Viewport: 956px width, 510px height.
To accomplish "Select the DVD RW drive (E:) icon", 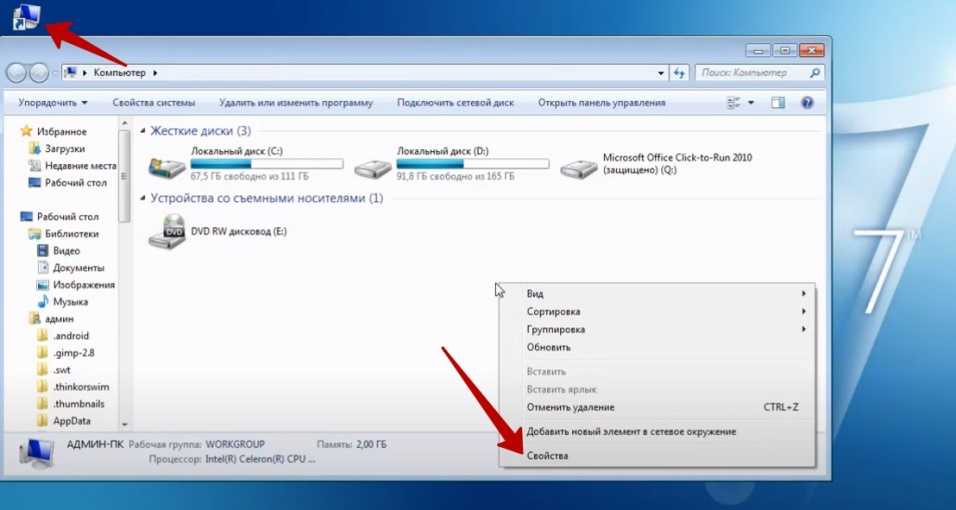I will click(166, 232).
